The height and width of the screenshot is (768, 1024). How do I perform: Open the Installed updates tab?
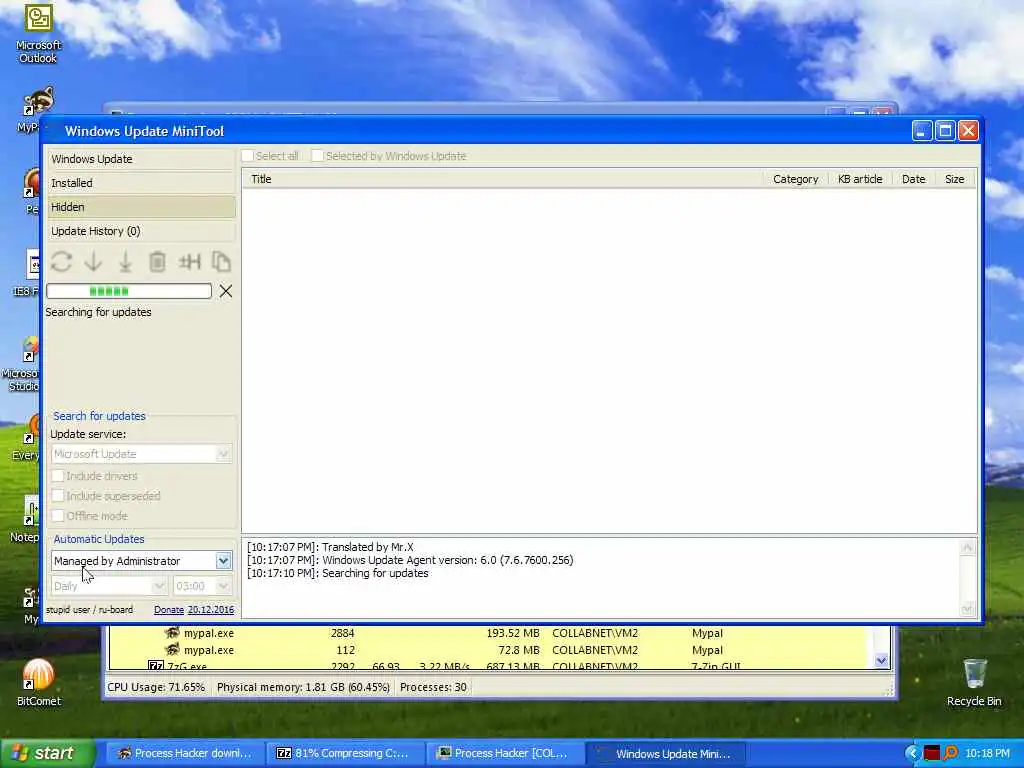pyautogui.click(x=141, y=184)
